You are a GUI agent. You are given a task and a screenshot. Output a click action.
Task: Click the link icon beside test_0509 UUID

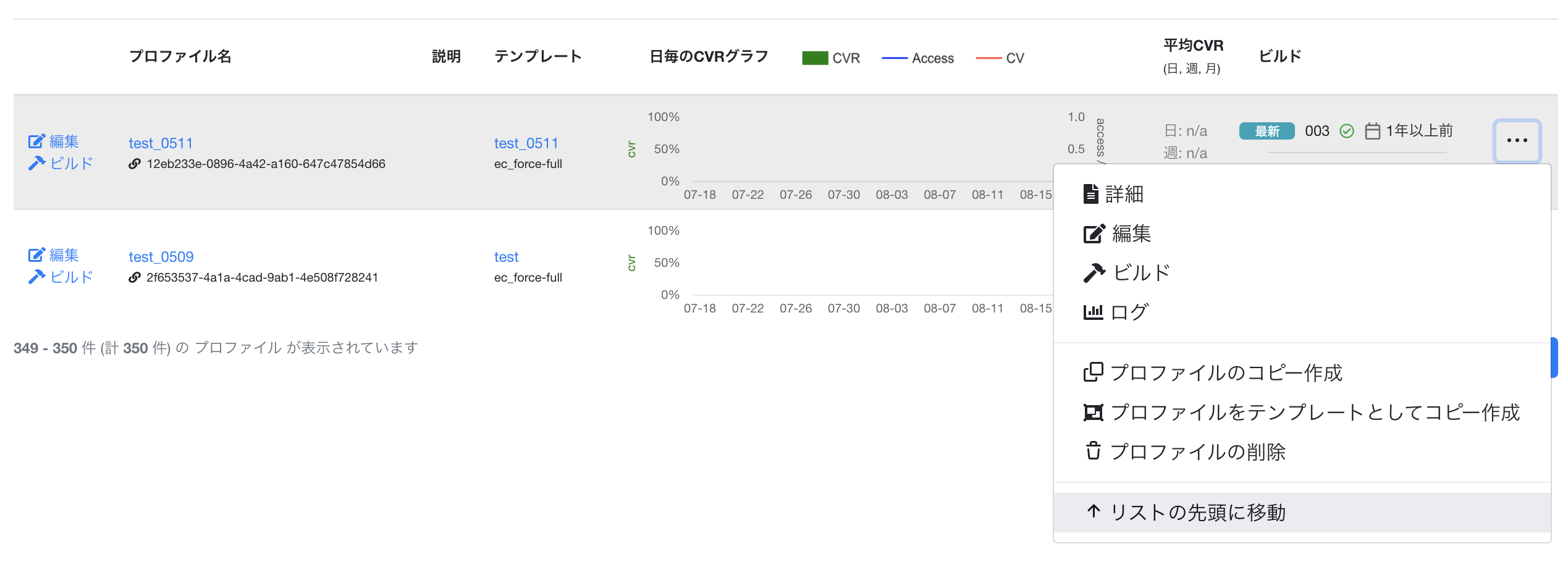pos(134,278)
